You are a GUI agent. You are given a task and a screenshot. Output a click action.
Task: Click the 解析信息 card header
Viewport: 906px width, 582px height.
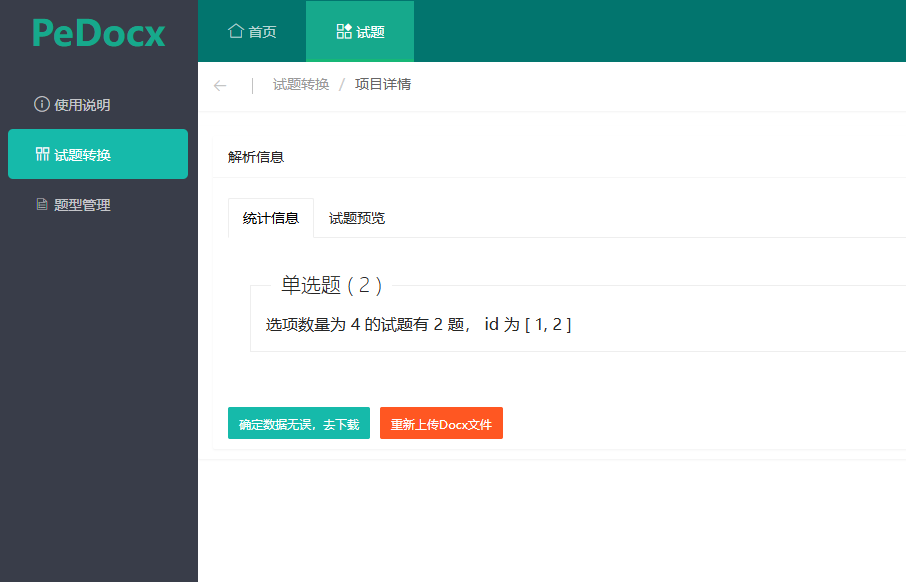[x=559, y=157]
